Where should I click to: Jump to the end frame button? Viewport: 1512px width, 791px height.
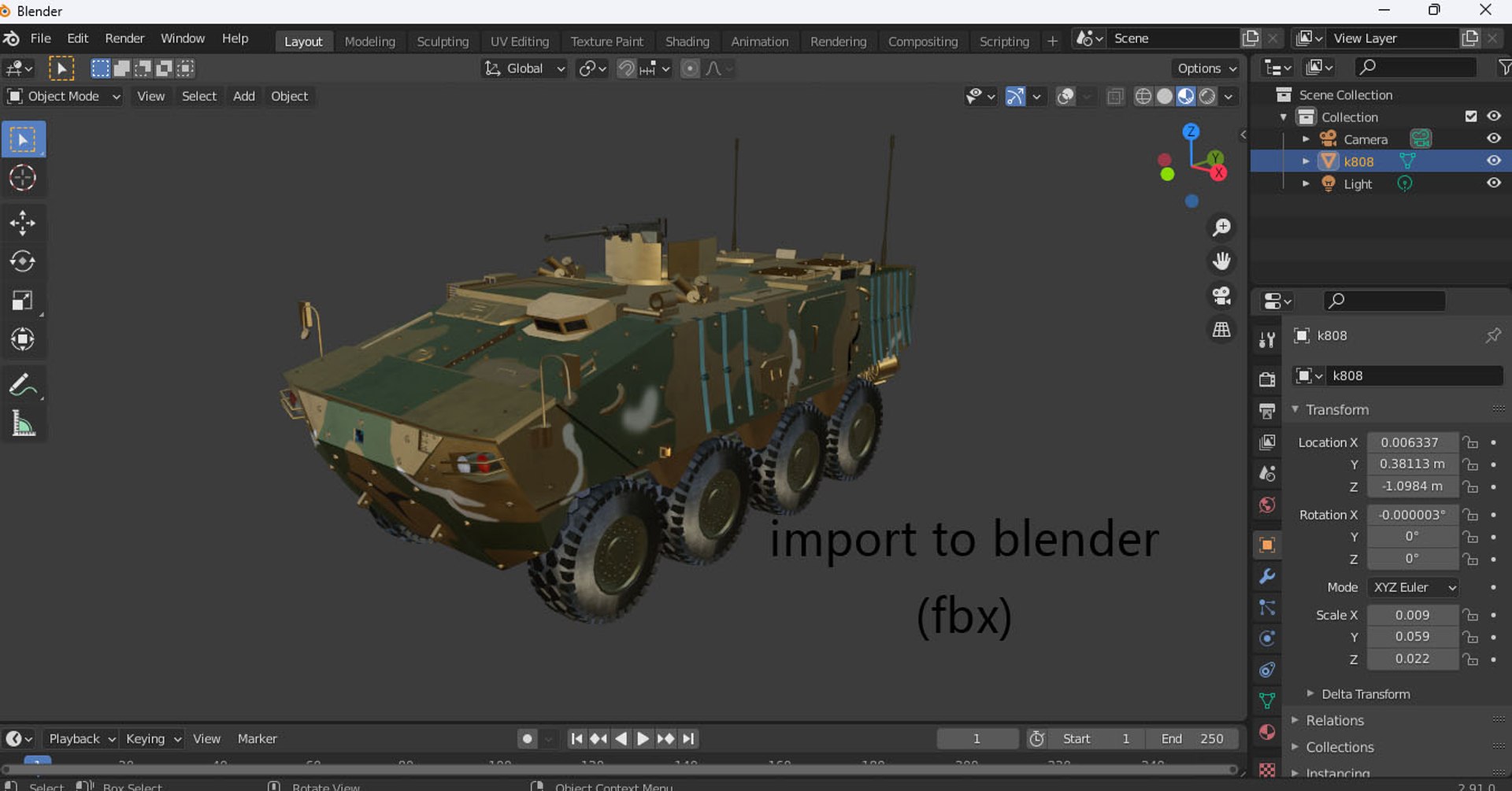point(688,738)
